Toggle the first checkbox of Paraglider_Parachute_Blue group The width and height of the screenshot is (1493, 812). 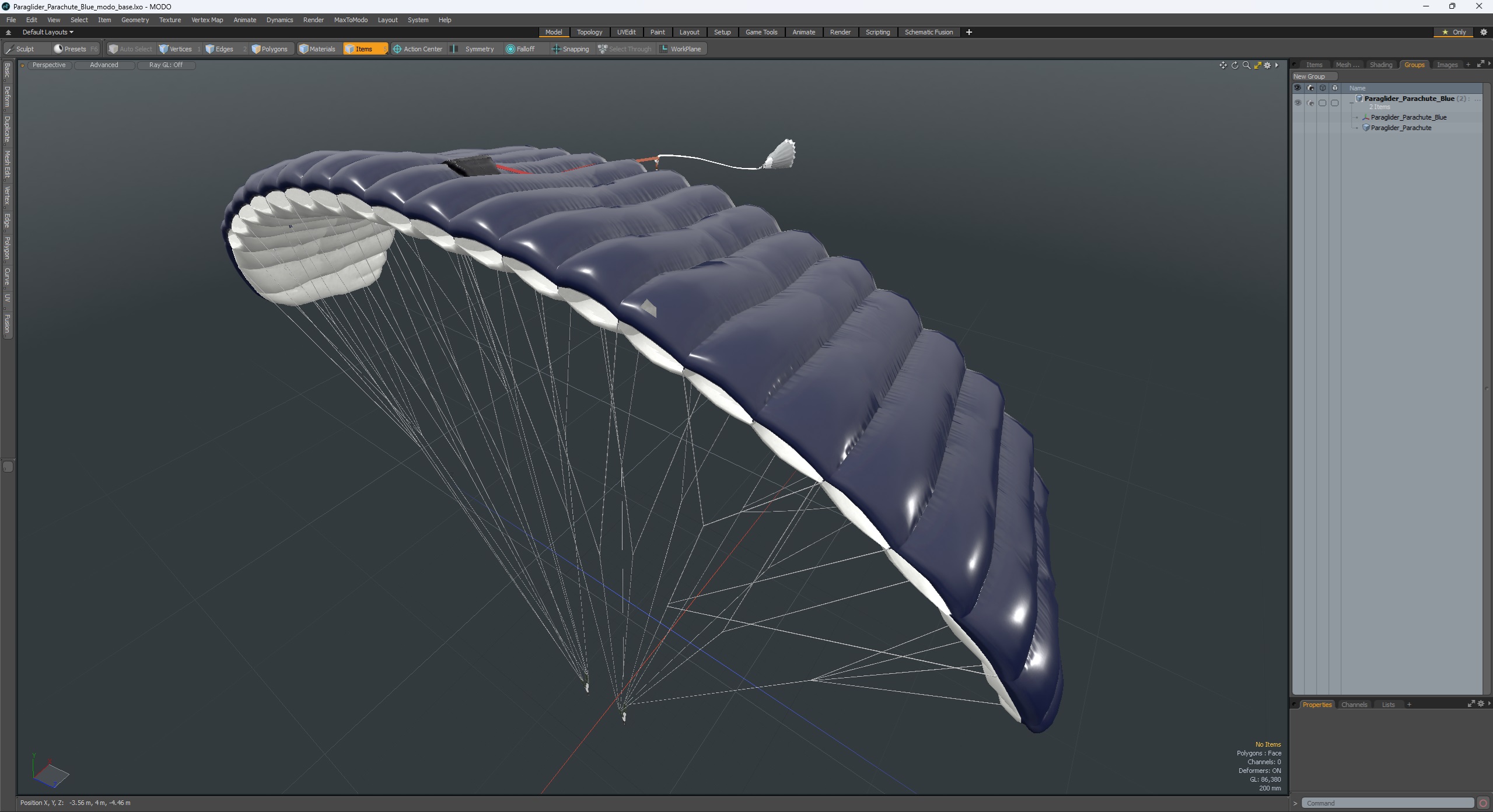pos(1323,103)
